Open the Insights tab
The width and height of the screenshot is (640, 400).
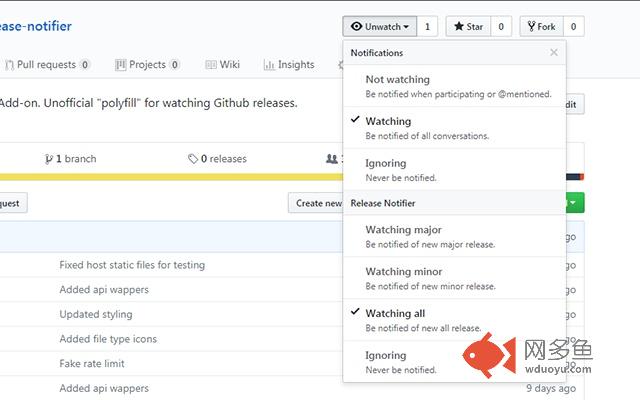(x=289, y=64)
